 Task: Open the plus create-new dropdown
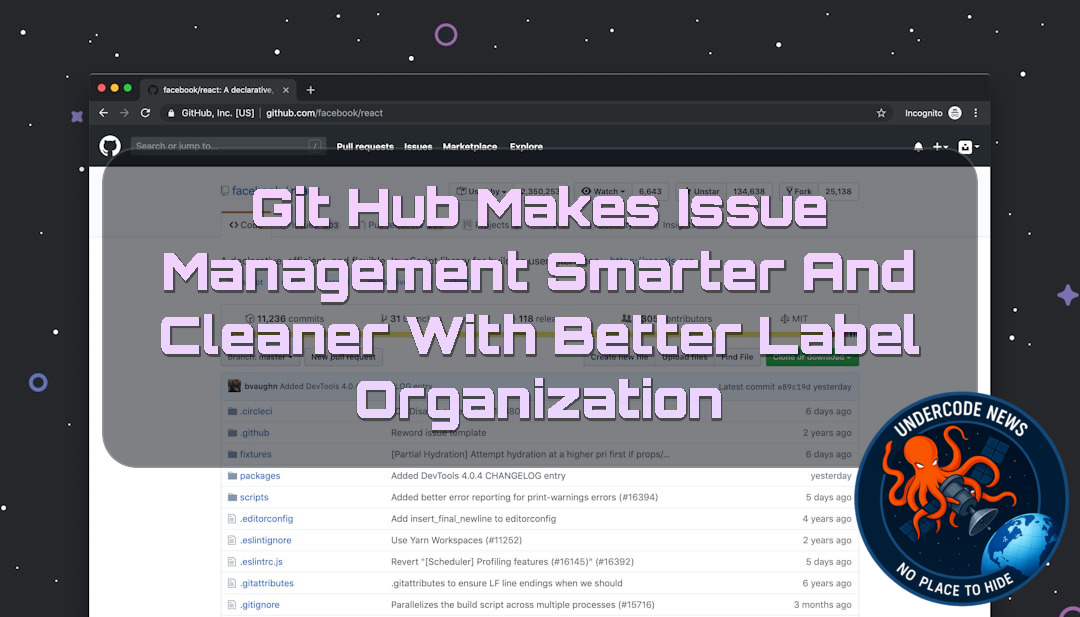(941, 147)
